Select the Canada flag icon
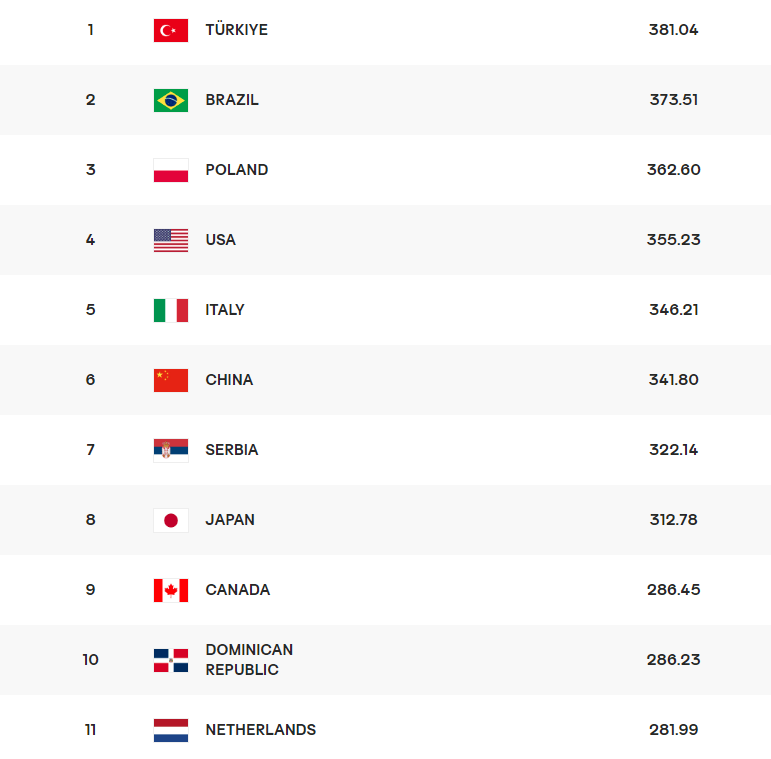Screen dimensions: 771x759 (171, 590)
